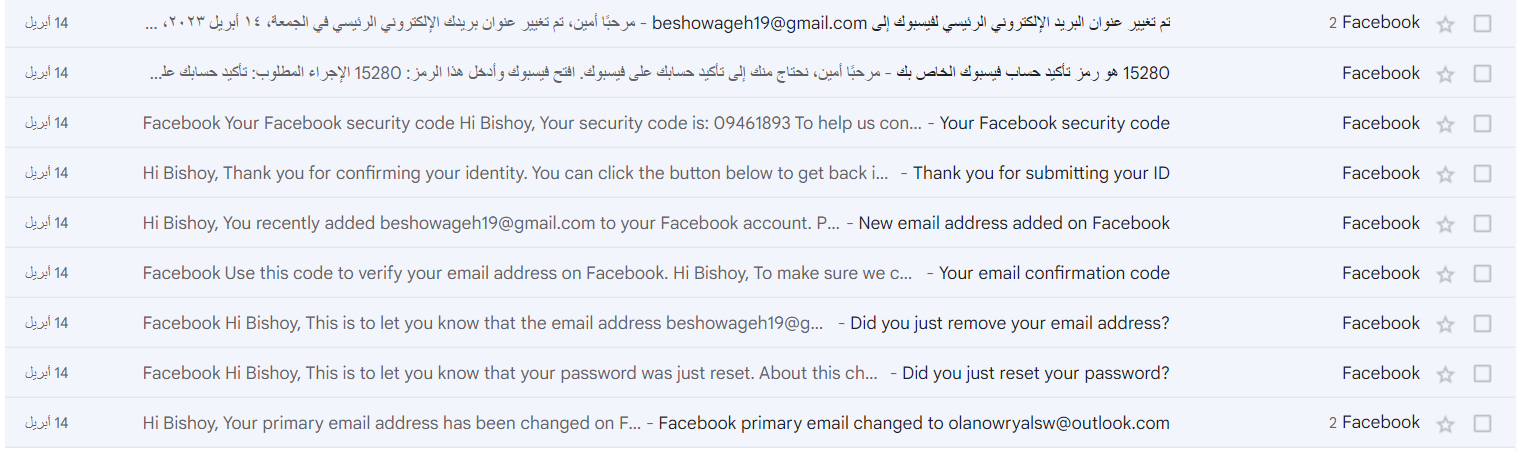The width and height of the screenshot is (1517, 450).
Task: Tick checkbox for 'Thank you for submitting your ID'
Action: click(x=1482, y=173)
